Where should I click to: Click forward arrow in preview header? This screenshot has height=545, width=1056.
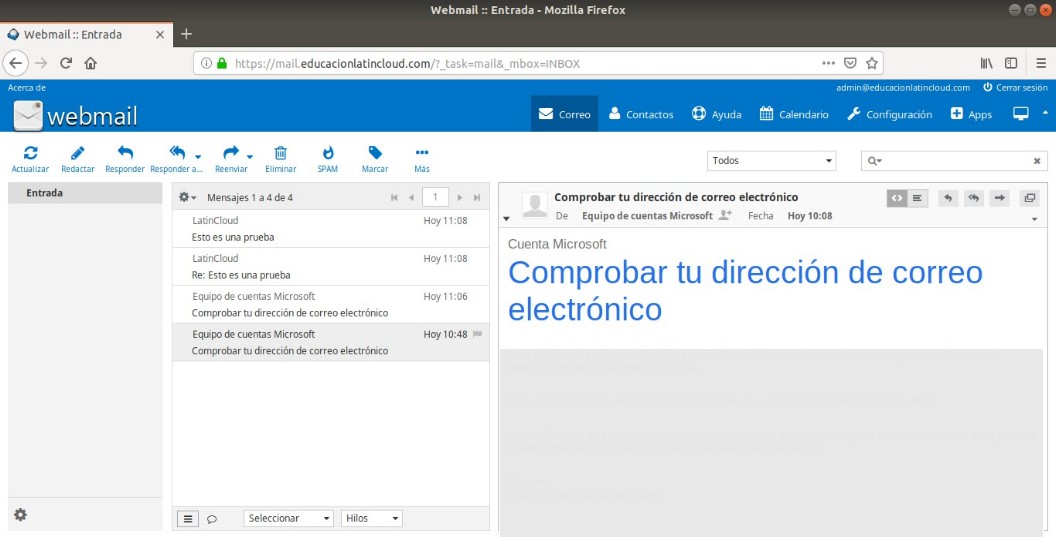tap(1000, 198)
